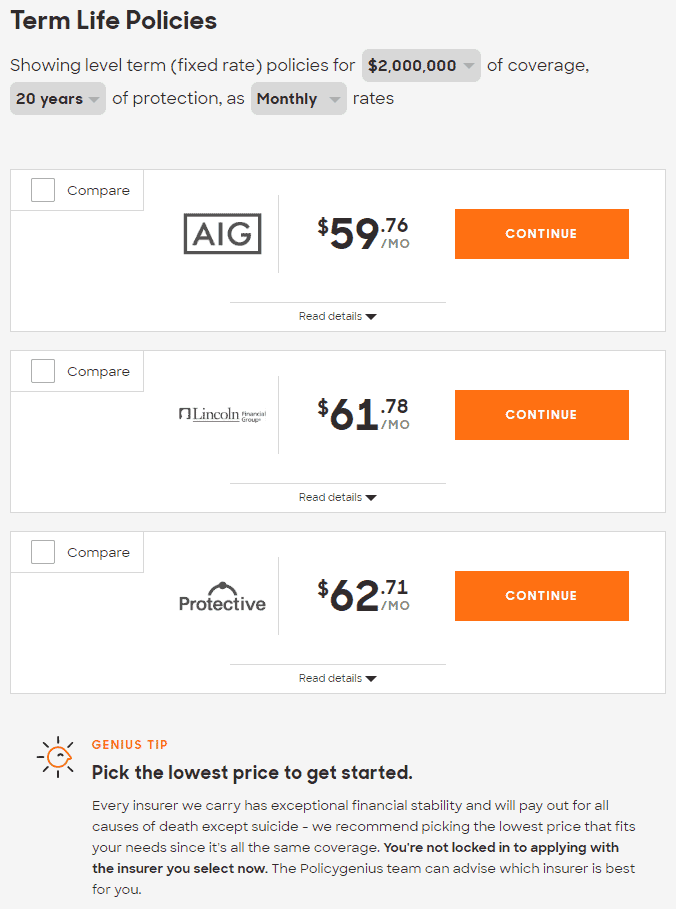
Task: Click the $59.76 per month price
Action: tap(364, 234)
